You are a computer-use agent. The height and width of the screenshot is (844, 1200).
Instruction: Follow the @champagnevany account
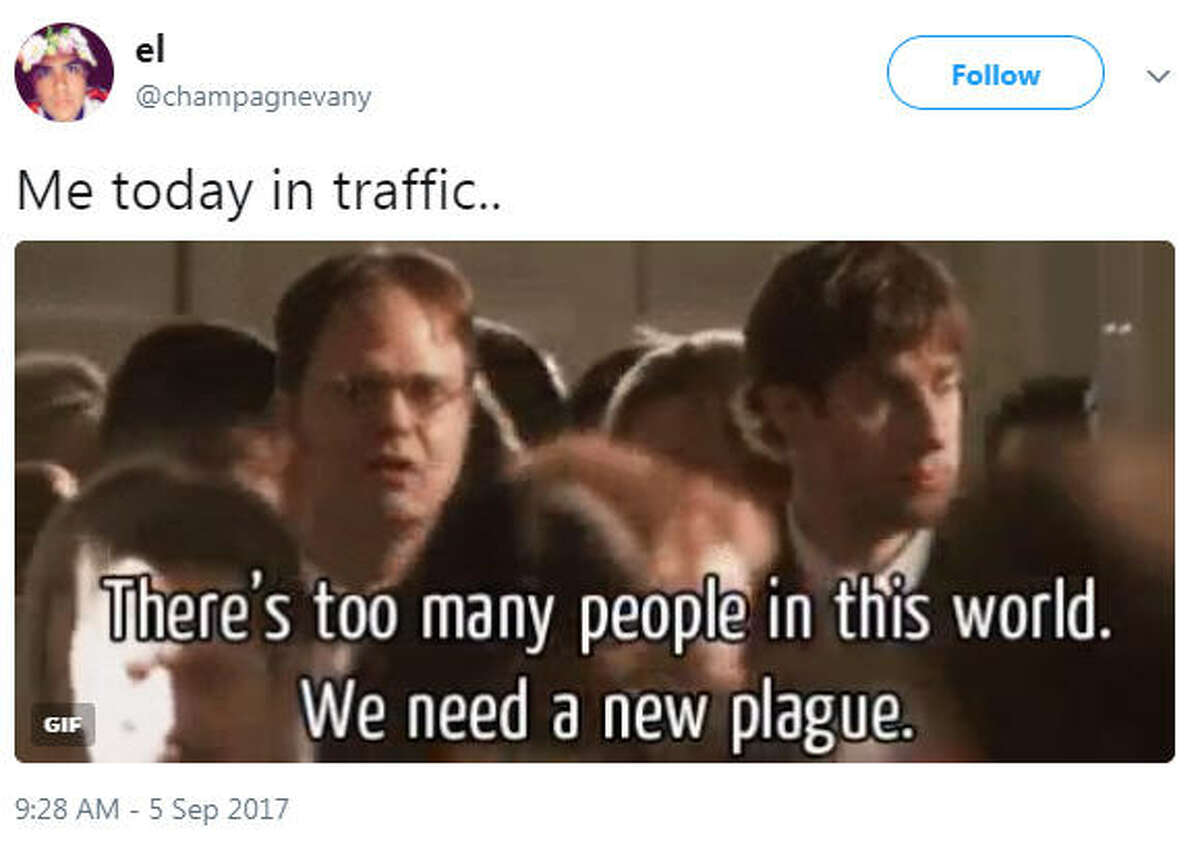pyautogui.click(x=995, y=73)
